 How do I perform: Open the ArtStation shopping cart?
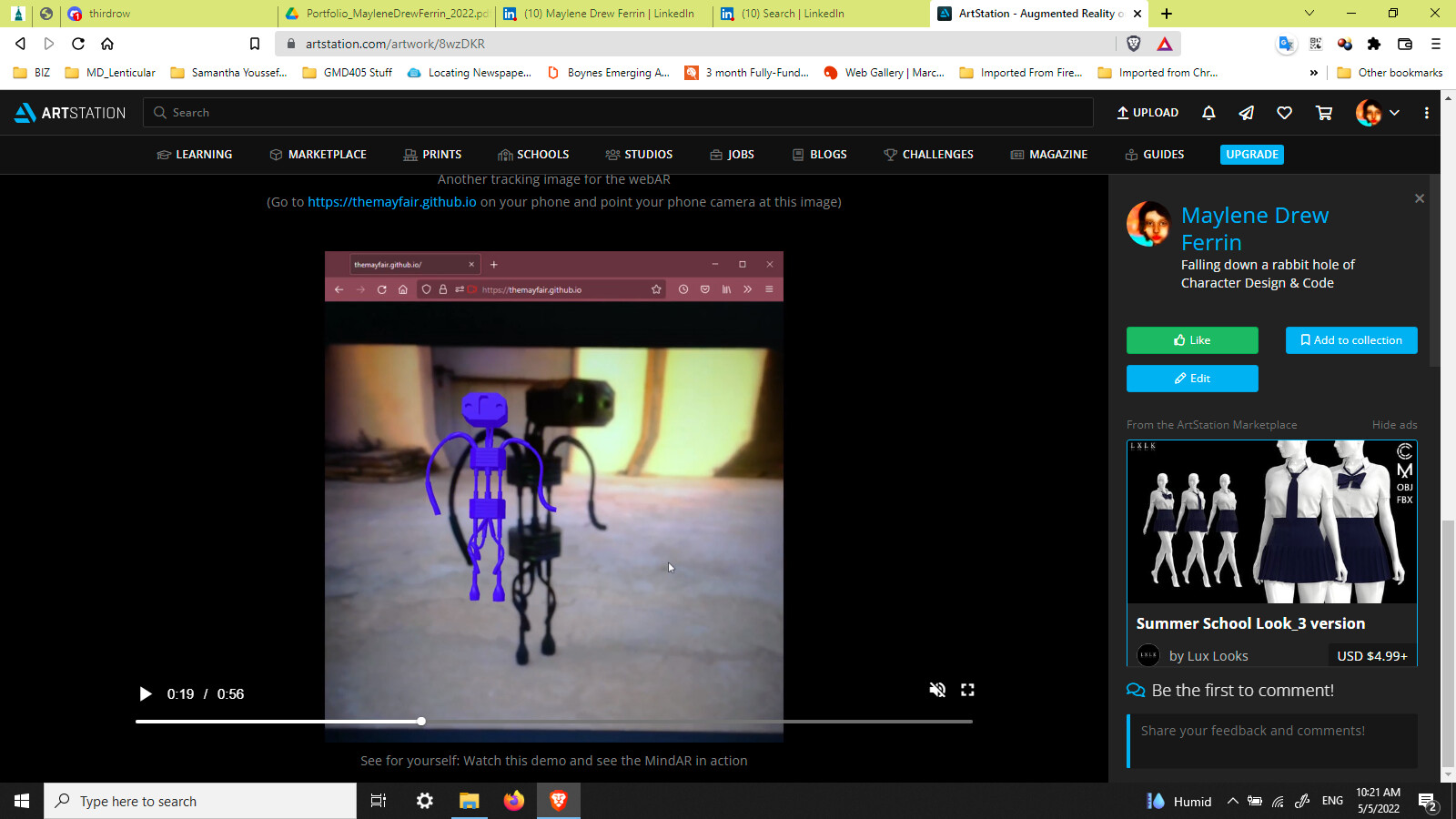1323,112
